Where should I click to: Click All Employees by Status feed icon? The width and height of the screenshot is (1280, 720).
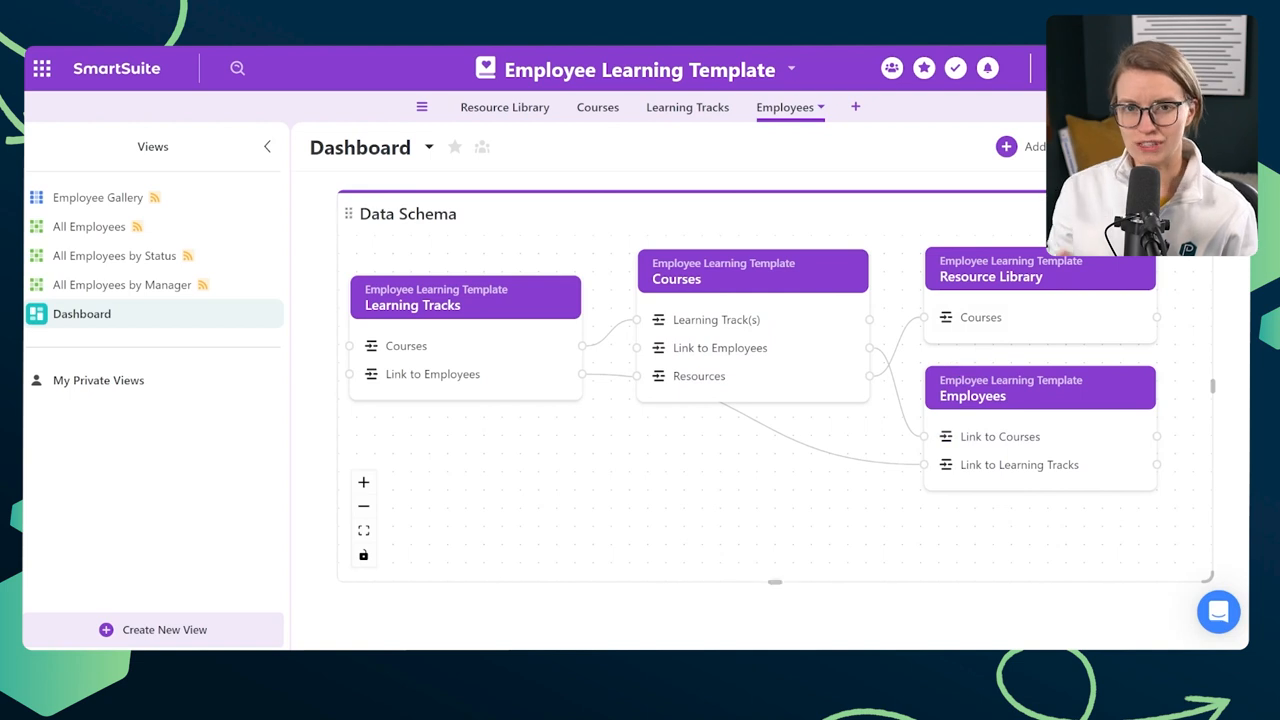point(188,256)
